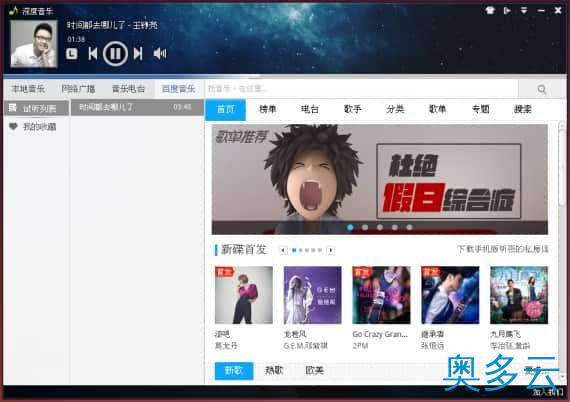The image size is (570, 402).
Task: Select the fourth banner carousel dot
Action: (x=395, y=227)
